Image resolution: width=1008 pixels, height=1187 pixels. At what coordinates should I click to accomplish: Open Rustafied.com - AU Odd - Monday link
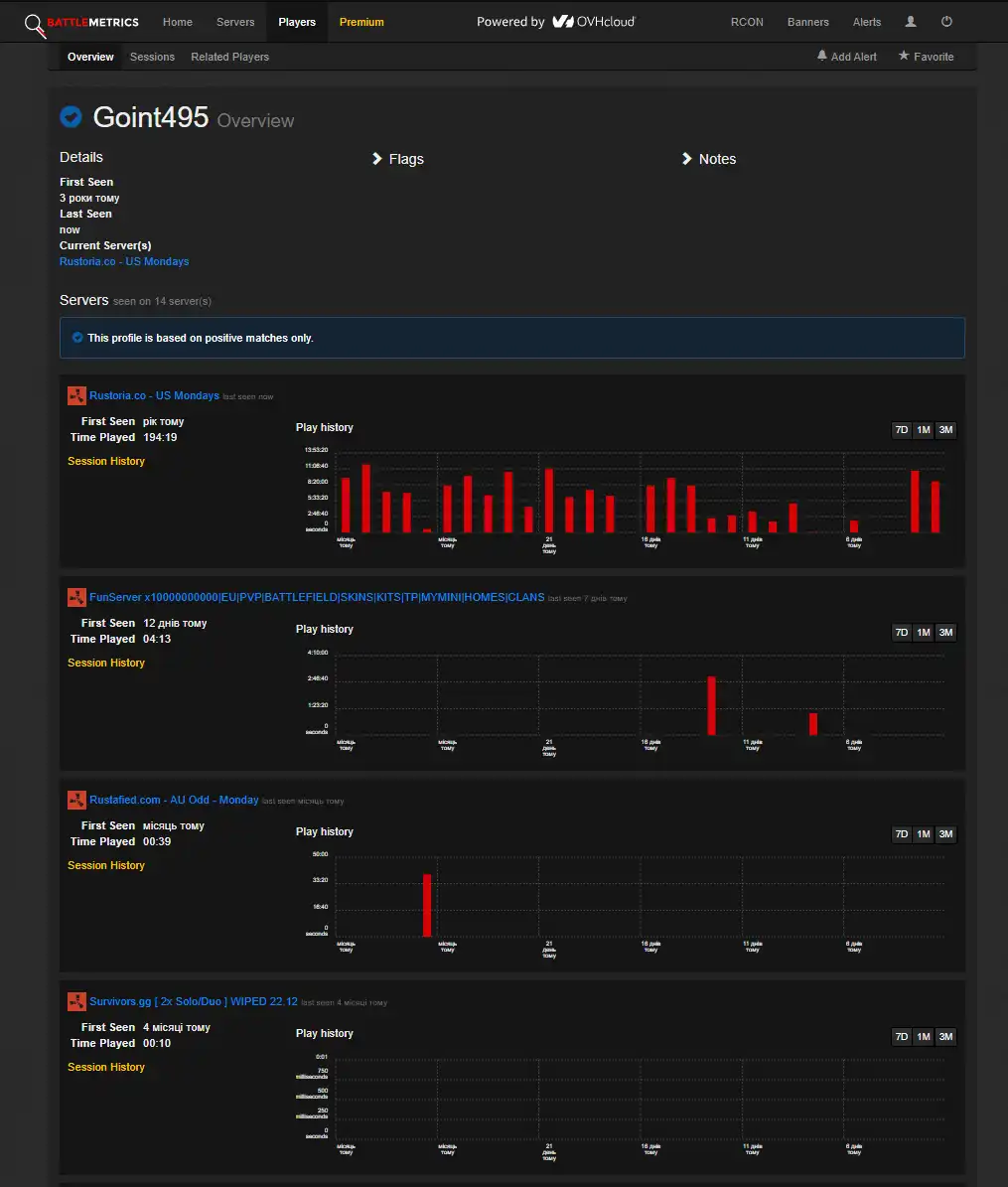174,801
